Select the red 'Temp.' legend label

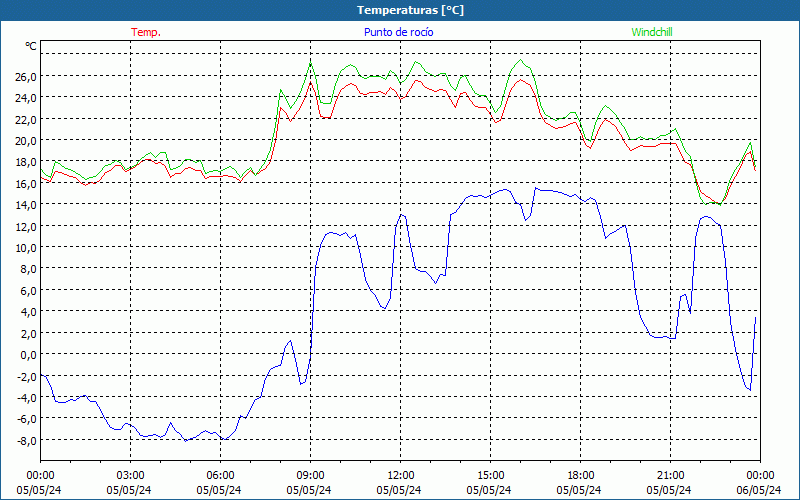(146, 32)
